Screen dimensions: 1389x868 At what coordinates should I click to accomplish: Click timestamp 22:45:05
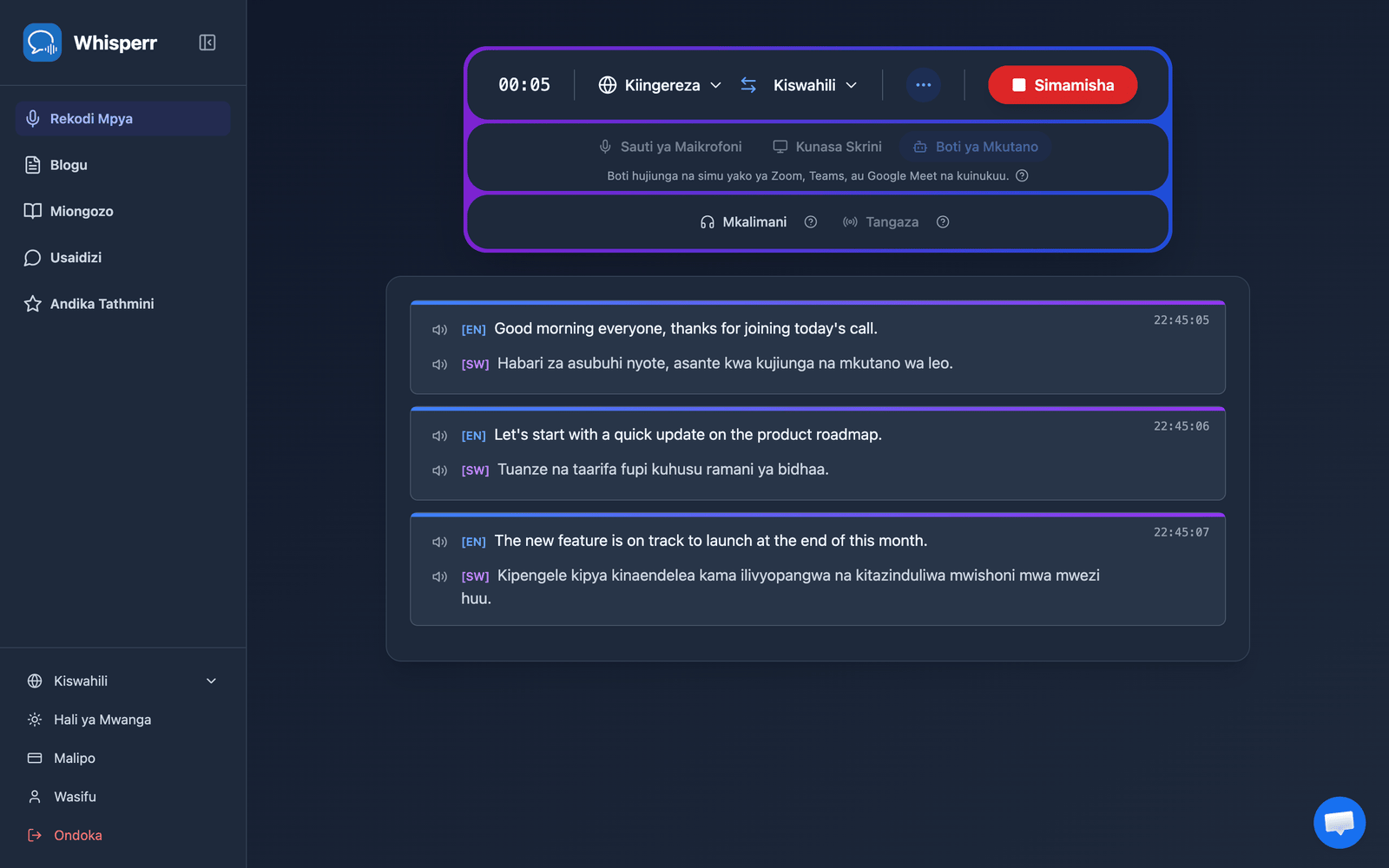tap(1181, 320)
